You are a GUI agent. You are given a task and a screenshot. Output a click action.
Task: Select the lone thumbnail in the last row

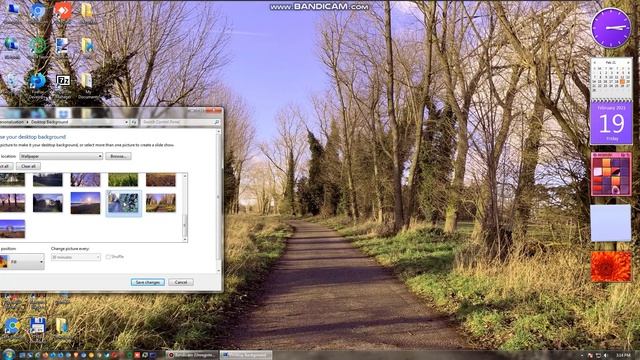tap(12, 229)
